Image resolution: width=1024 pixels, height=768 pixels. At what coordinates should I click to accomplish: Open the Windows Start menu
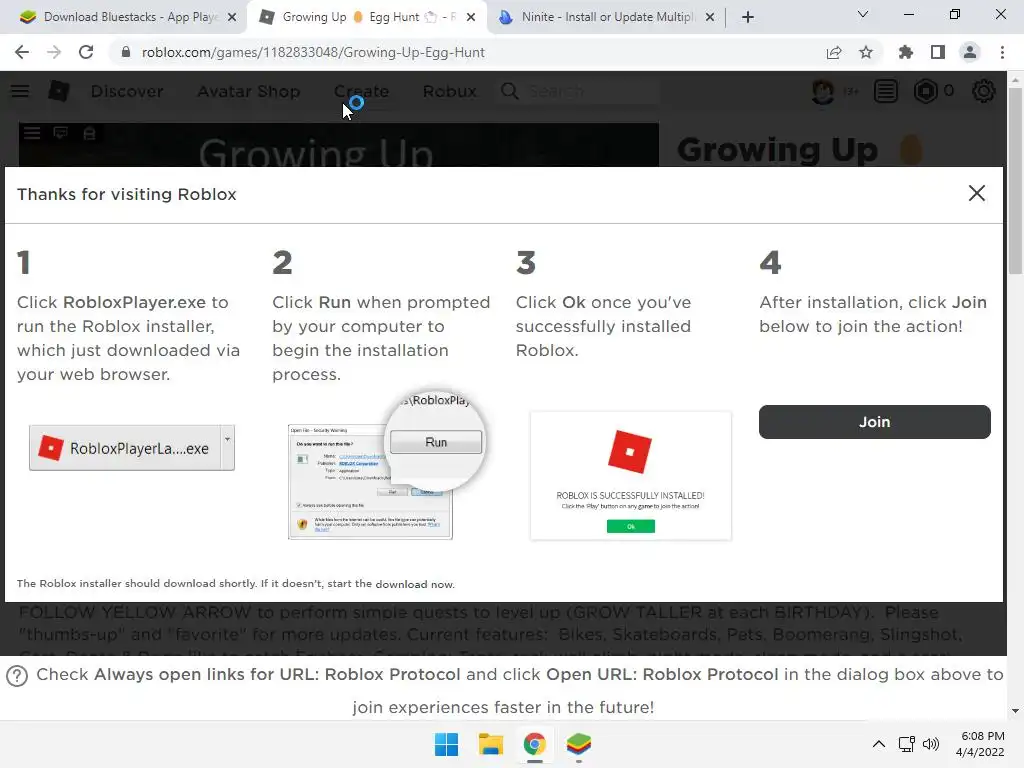[x=447, y=744]
